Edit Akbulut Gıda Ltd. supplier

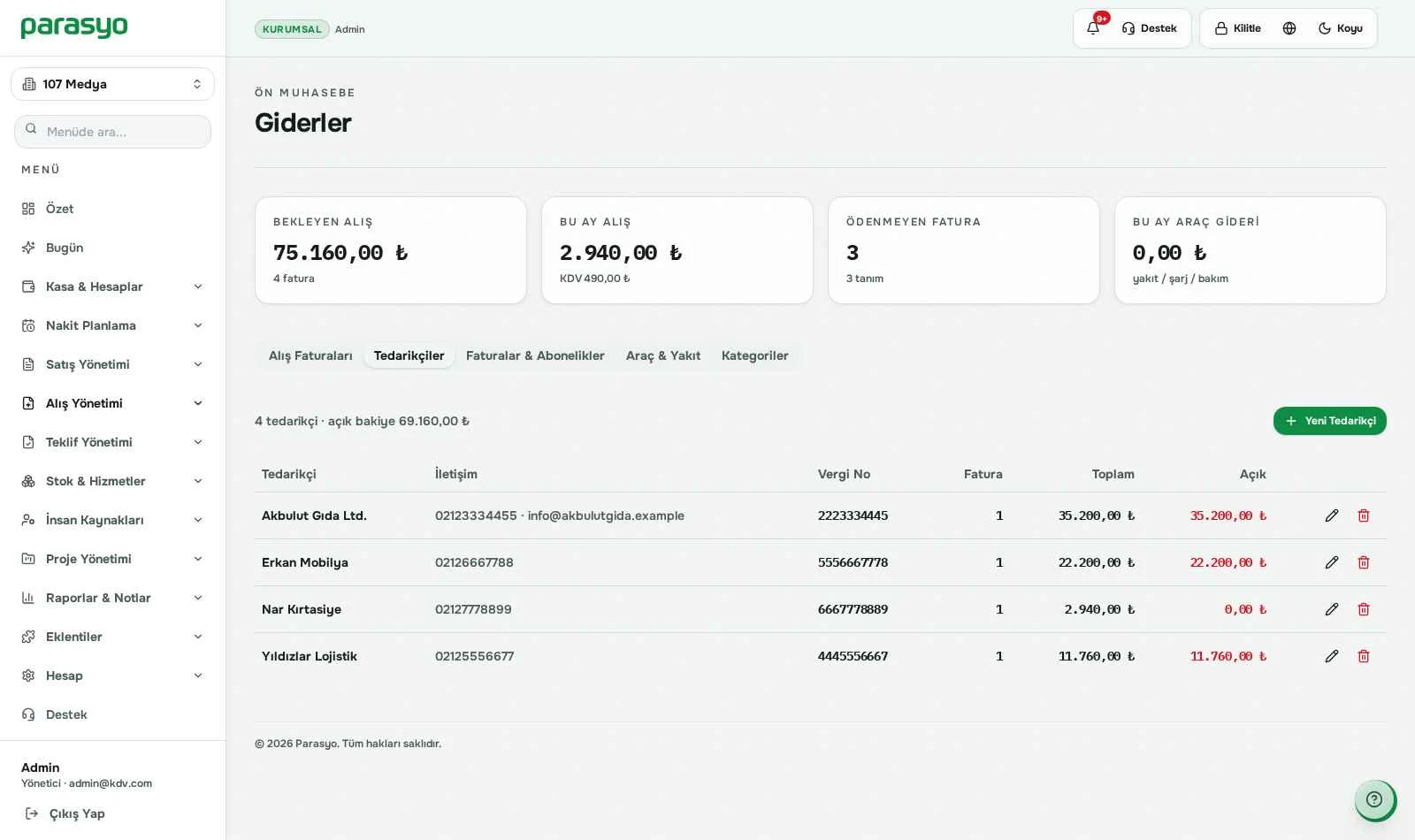point(1332,515)
